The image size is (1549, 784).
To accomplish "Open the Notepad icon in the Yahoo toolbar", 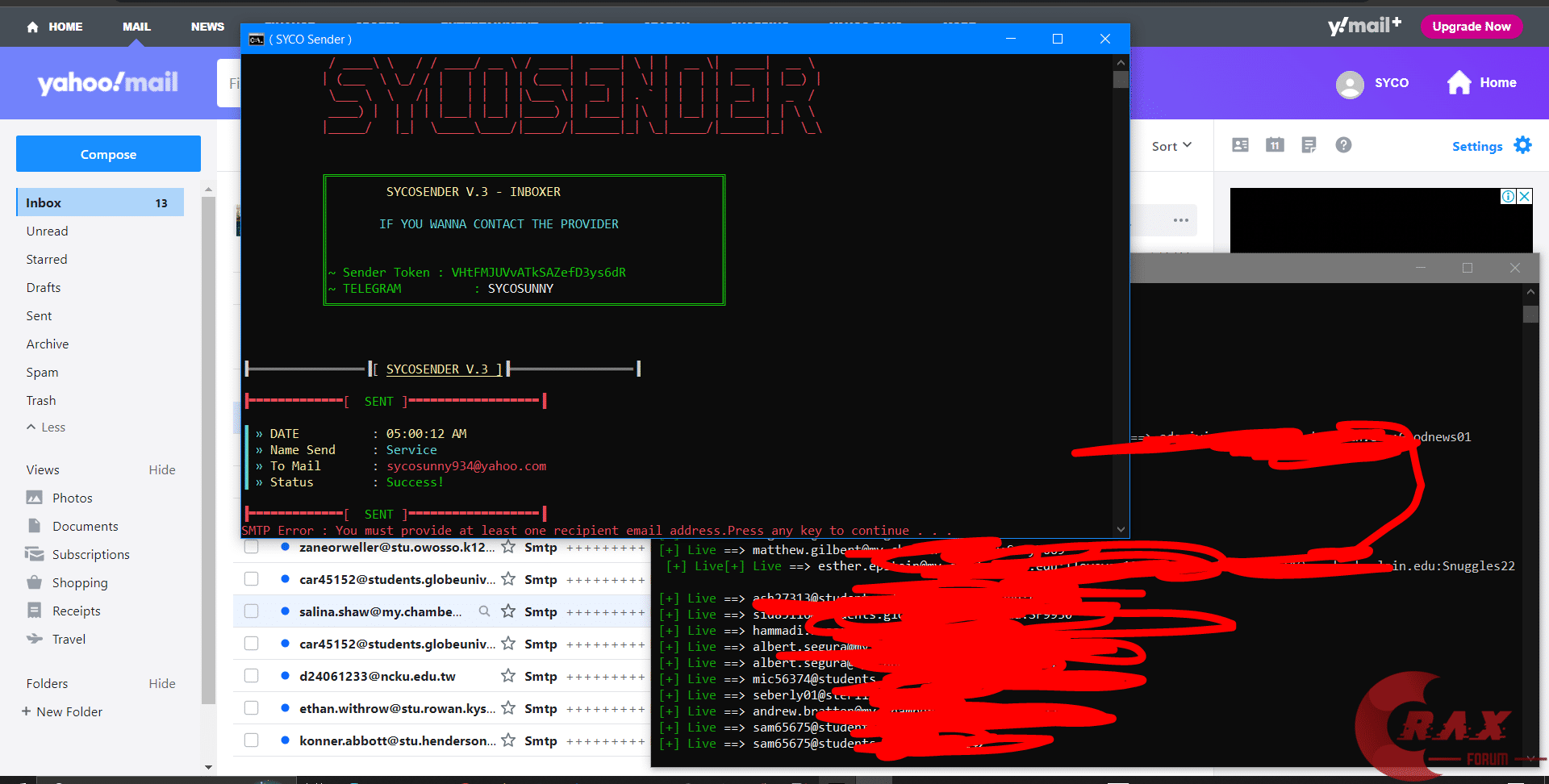I will [x=1309, y=145].
